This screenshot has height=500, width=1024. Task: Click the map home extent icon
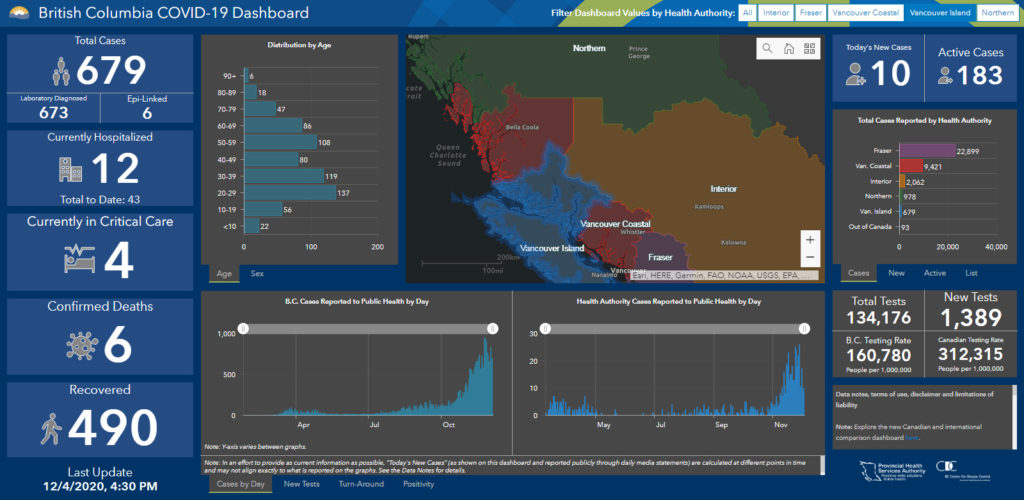[789, 48]
